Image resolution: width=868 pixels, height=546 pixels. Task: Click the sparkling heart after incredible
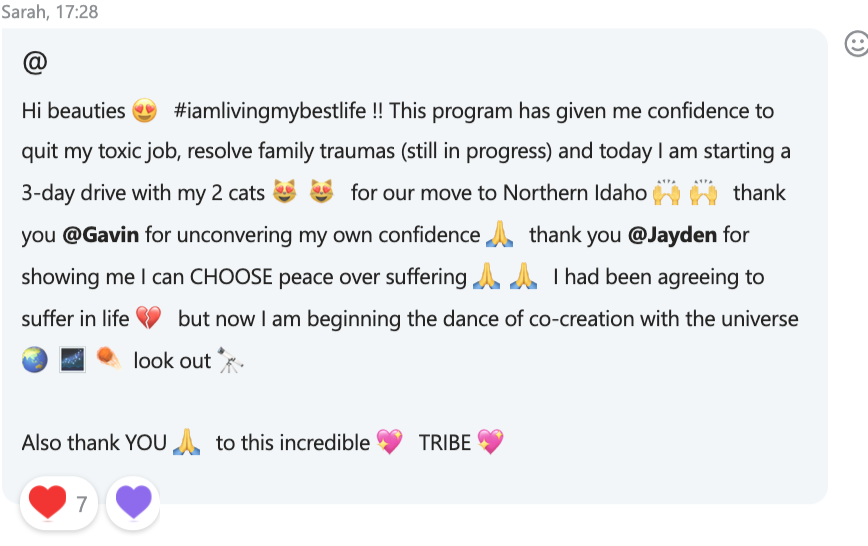(x=389, y=442)
